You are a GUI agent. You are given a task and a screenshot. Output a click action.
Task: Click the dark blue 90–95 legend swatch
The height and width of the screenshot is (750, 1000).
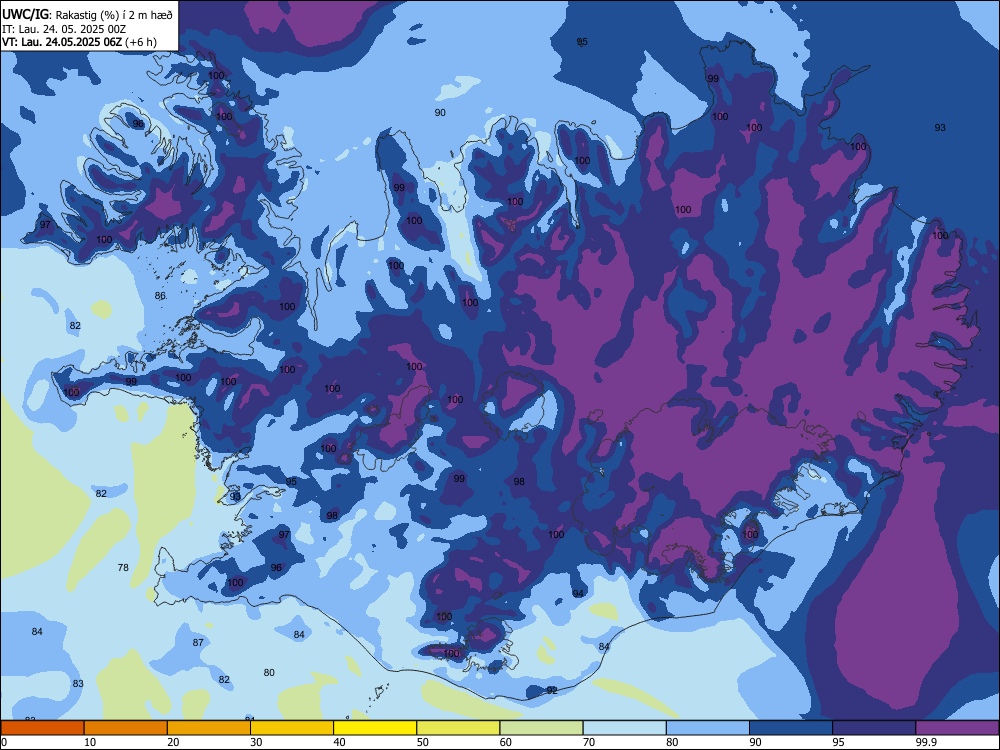791,728
